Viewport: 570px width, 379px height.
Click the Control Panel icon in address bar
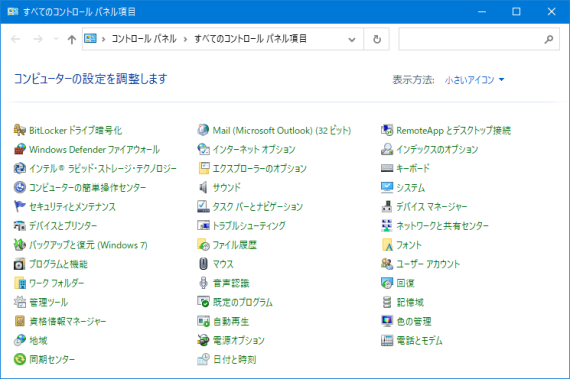click(x=91, y=39)
